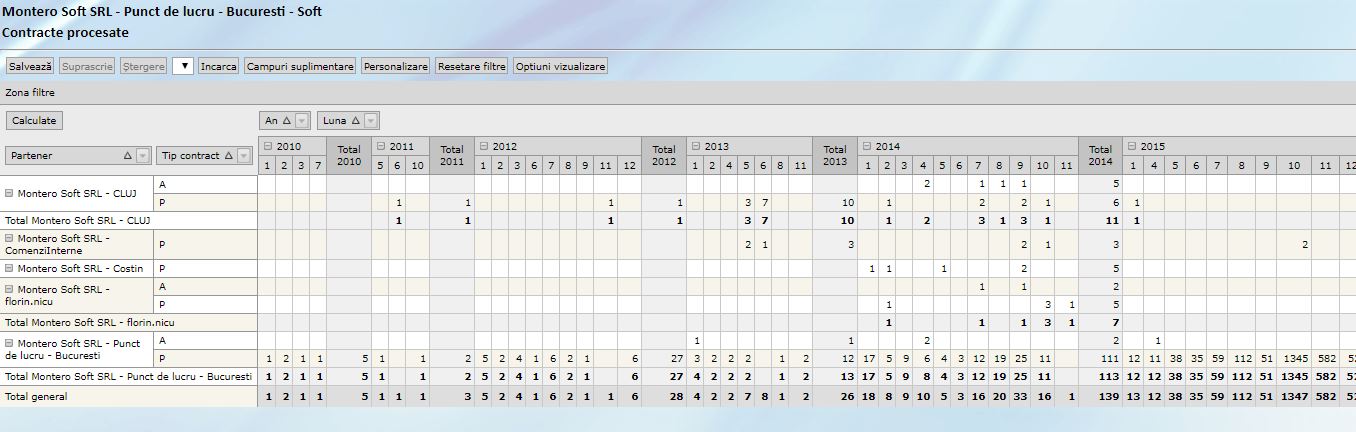Screen dimensions: 1356x432
Task: Collapse the Montero Soft SRL - Costin row
Action: pyautogui.click(x=10, y=269)
